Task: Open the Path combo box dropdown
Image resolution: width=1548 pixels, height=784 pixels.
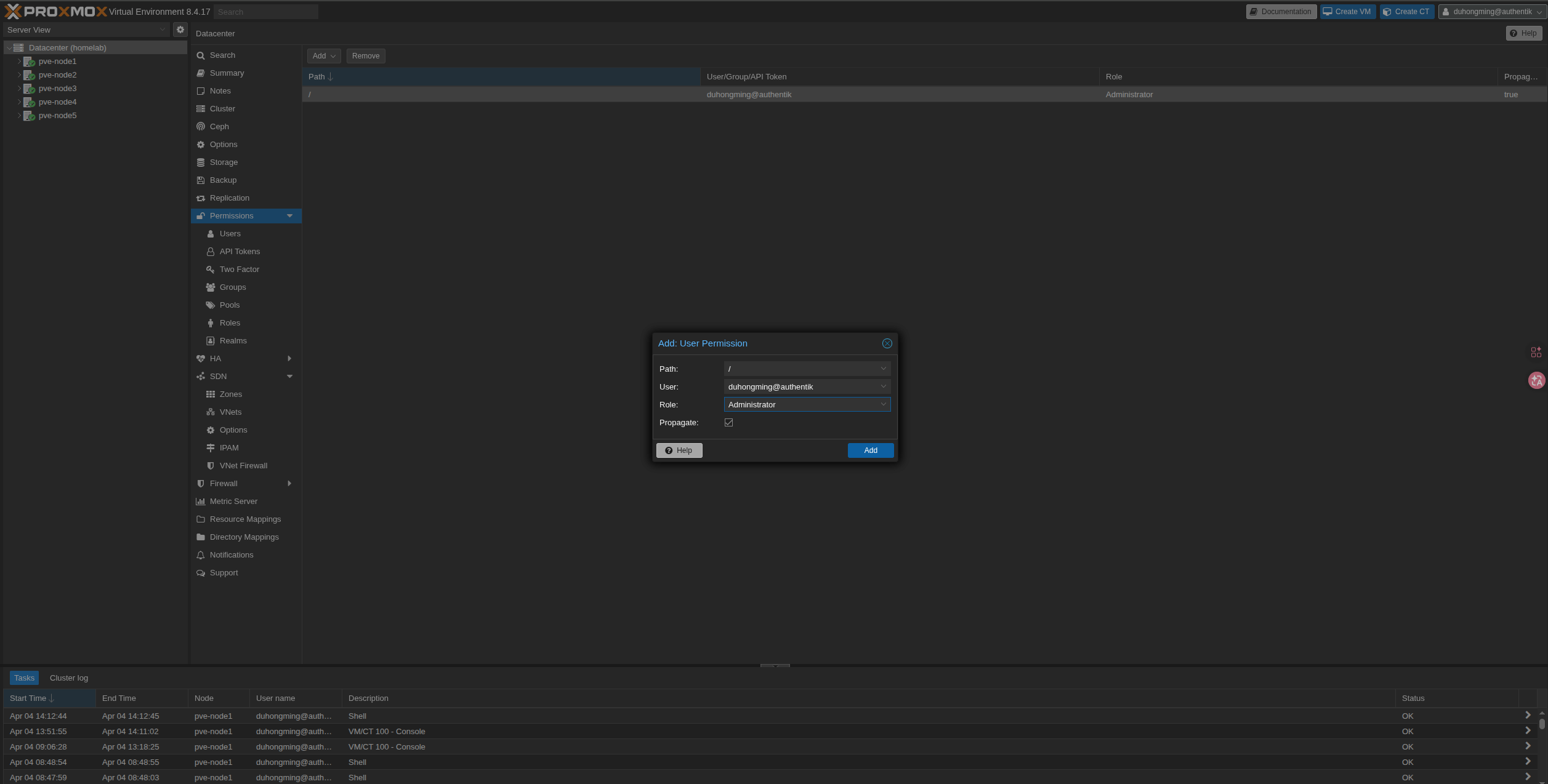Action: pos(883,369)
